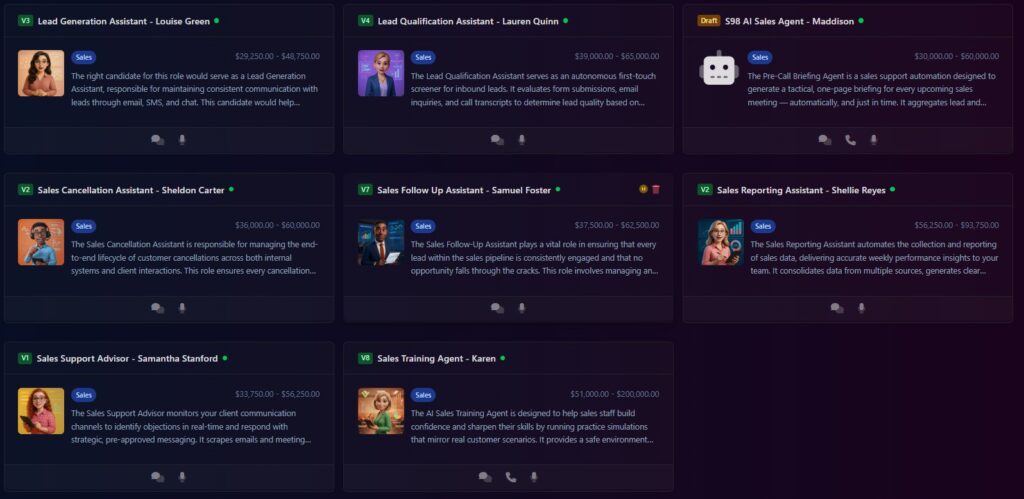Click Sales tag on Shellie Reyes card
This screenshot has width=1024, height=499.
point(763,227)
